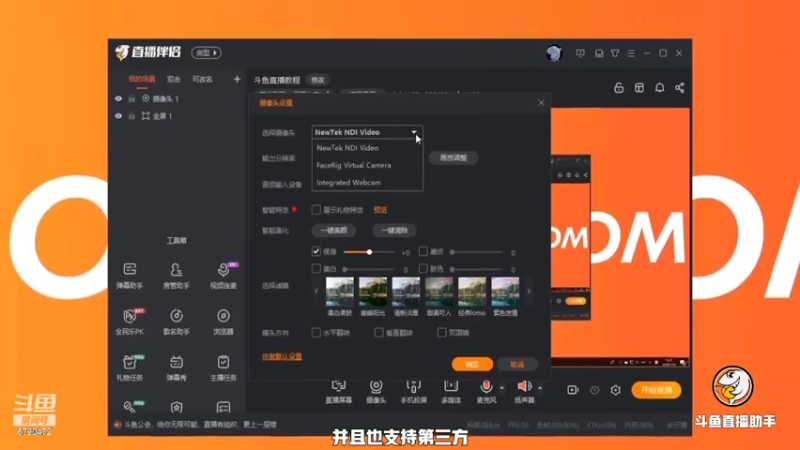The height and width of the screenshot is (450, 800).
Task: Cancel camera settings with 取消 button
Action: pos(517,364)
